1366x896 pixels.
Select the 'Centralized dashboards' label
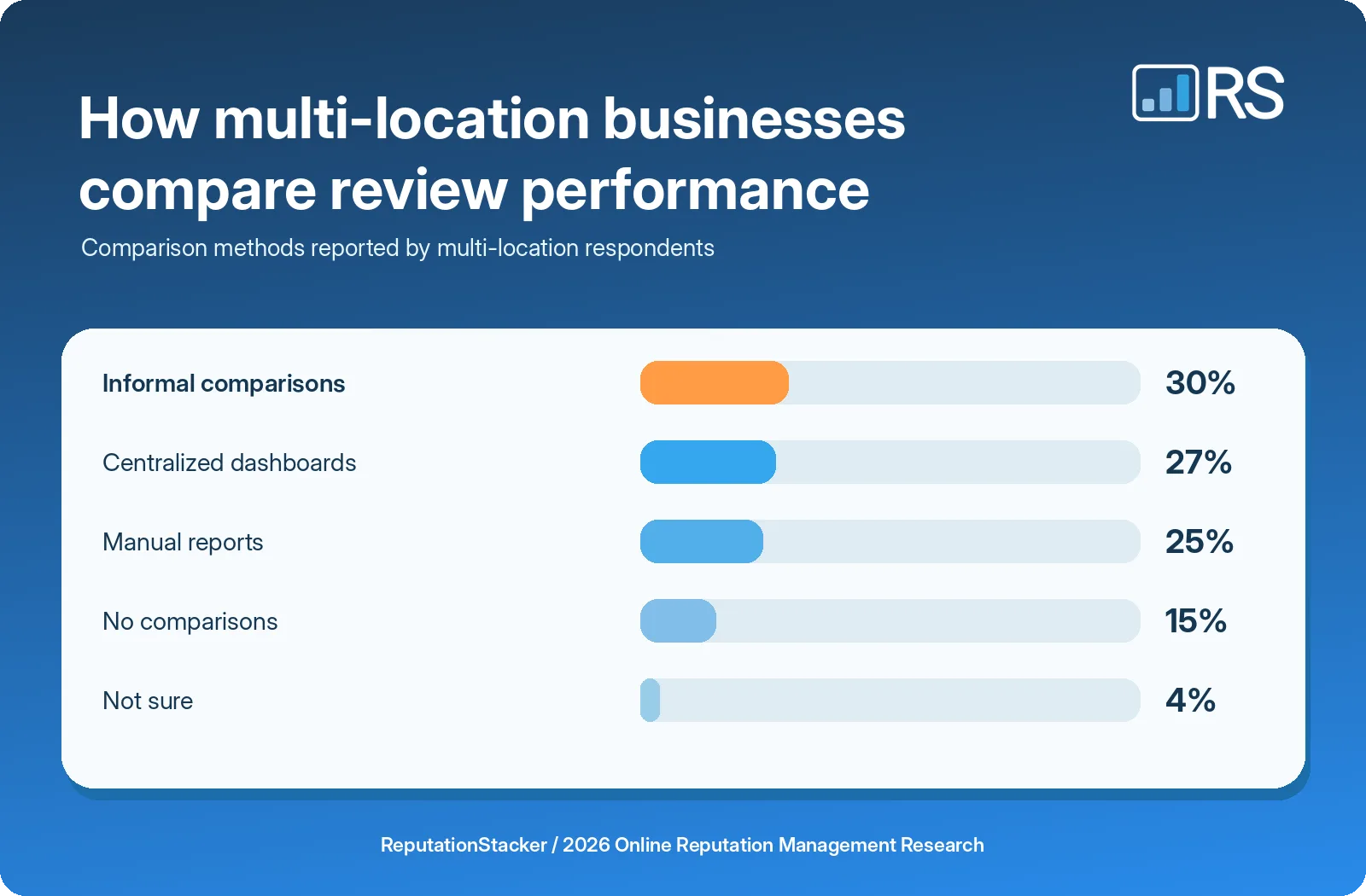[230, 463]
